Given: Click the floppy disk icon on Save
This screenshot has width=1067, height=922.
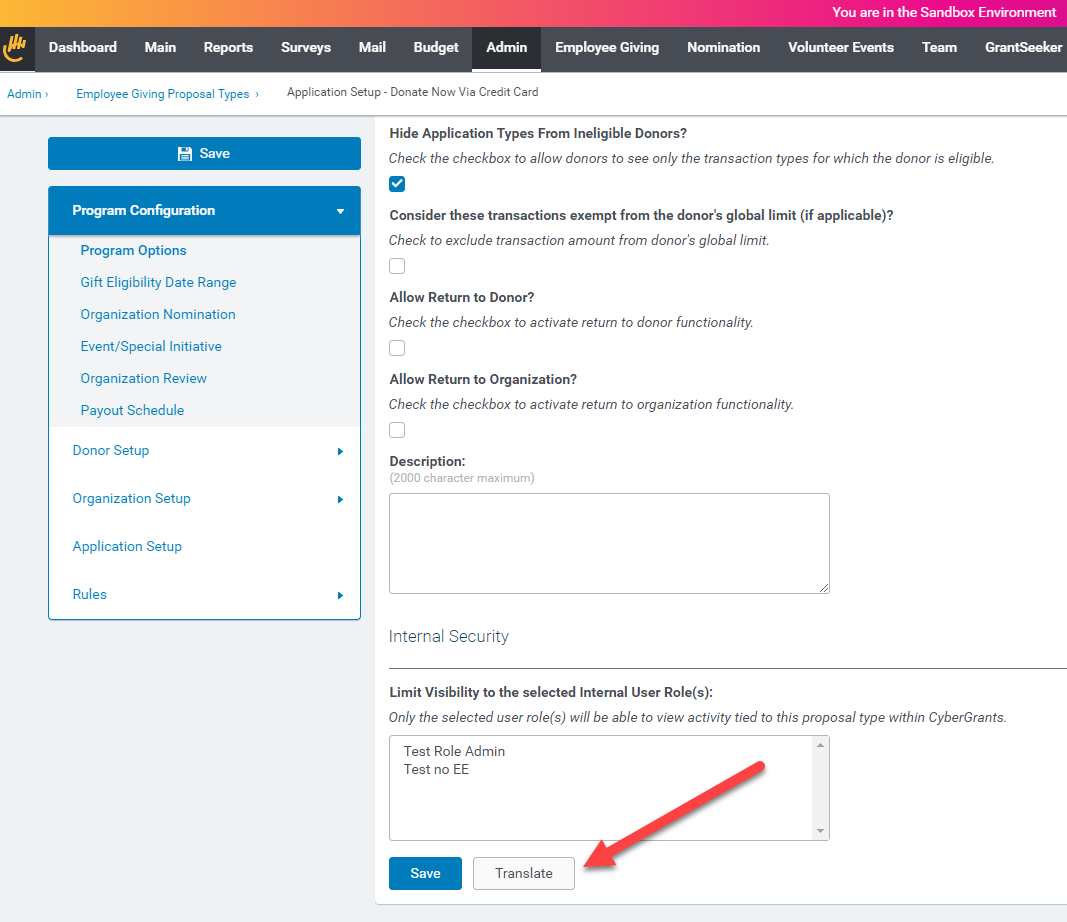Looking at the screenshot, I should tap(184, 154).
